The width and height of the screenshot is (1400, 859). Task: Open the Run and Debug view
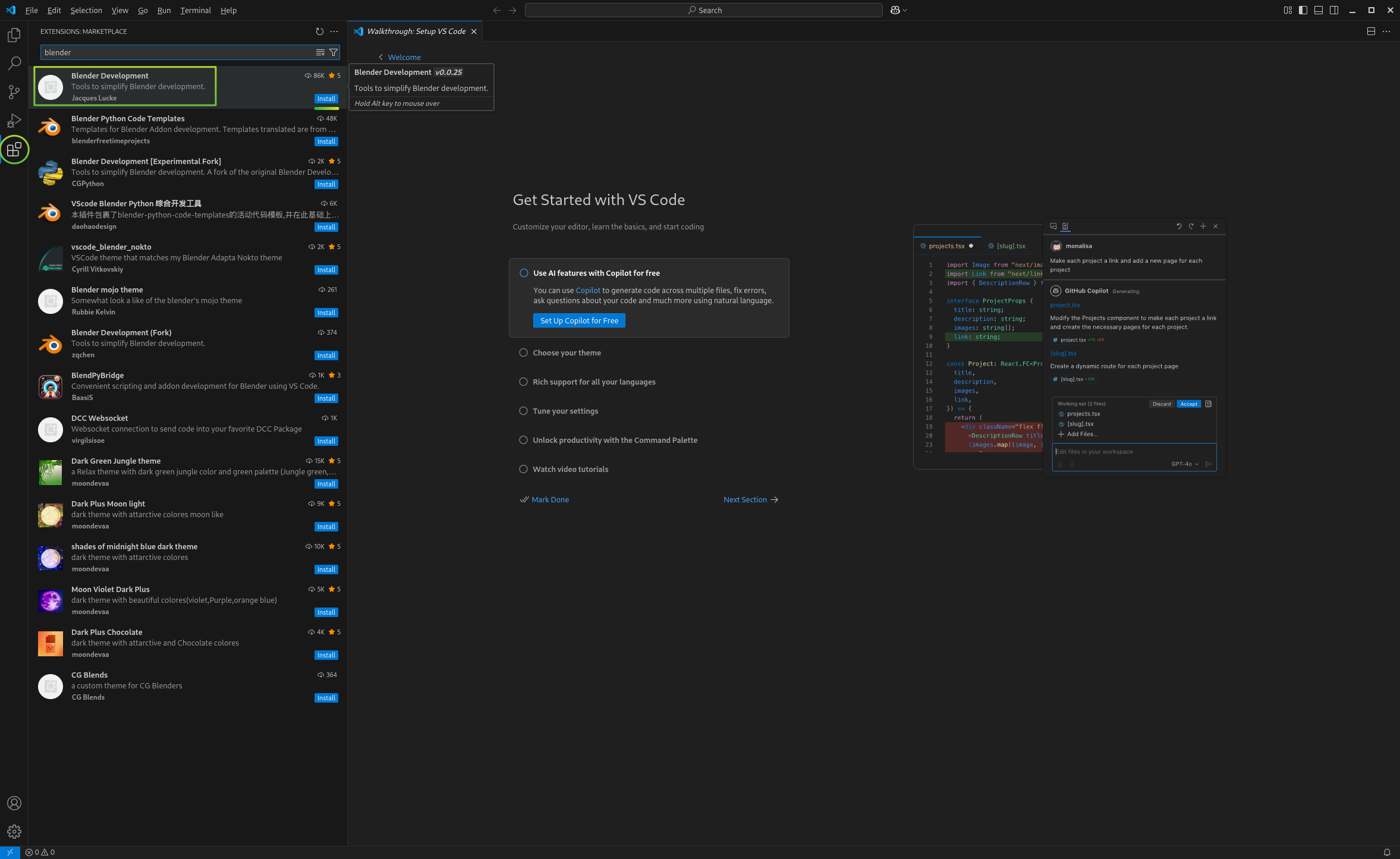(x=14, y=121)
